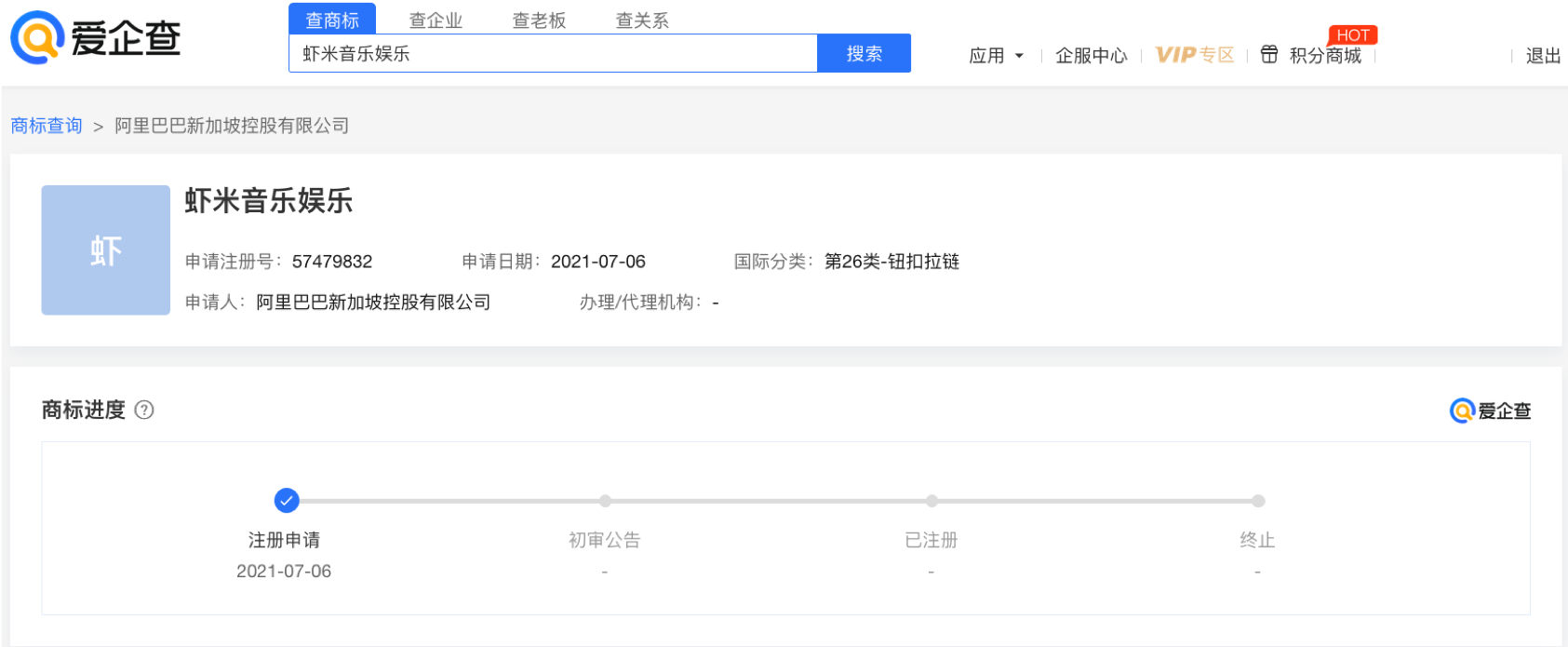Select registration number 57479832
1568x647 pixels.
tap(332, 262)
